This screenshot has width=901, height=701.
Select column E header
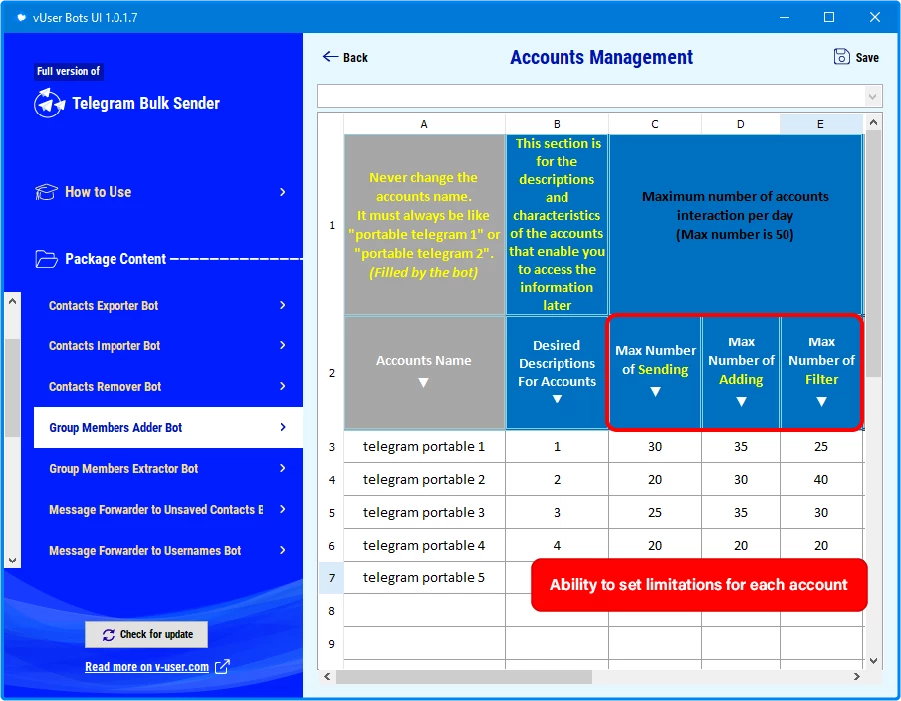(821, 124)
